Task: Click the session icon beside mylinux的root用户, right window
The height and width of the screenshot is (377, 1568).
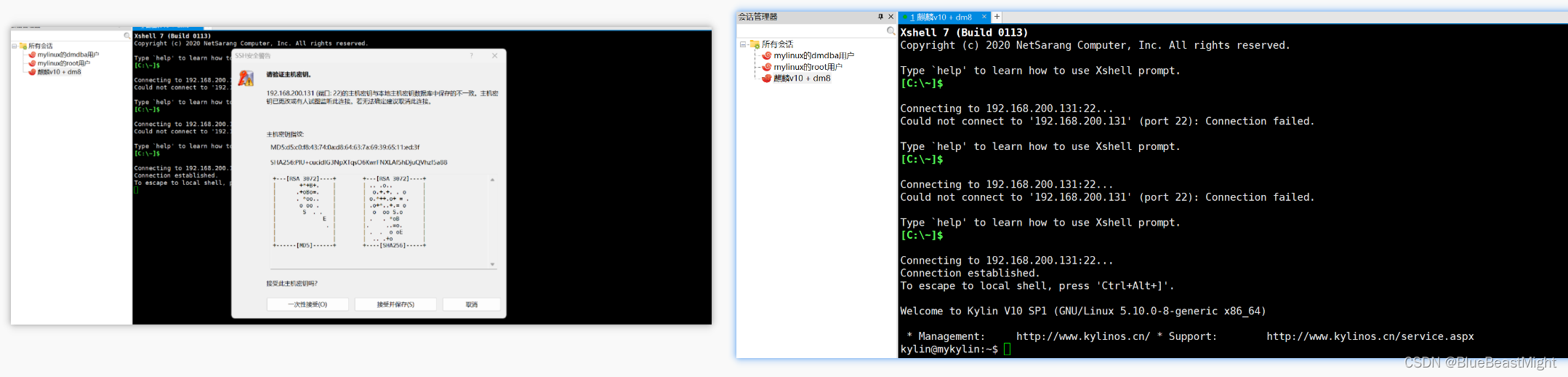Action: [x=766, y=67]
